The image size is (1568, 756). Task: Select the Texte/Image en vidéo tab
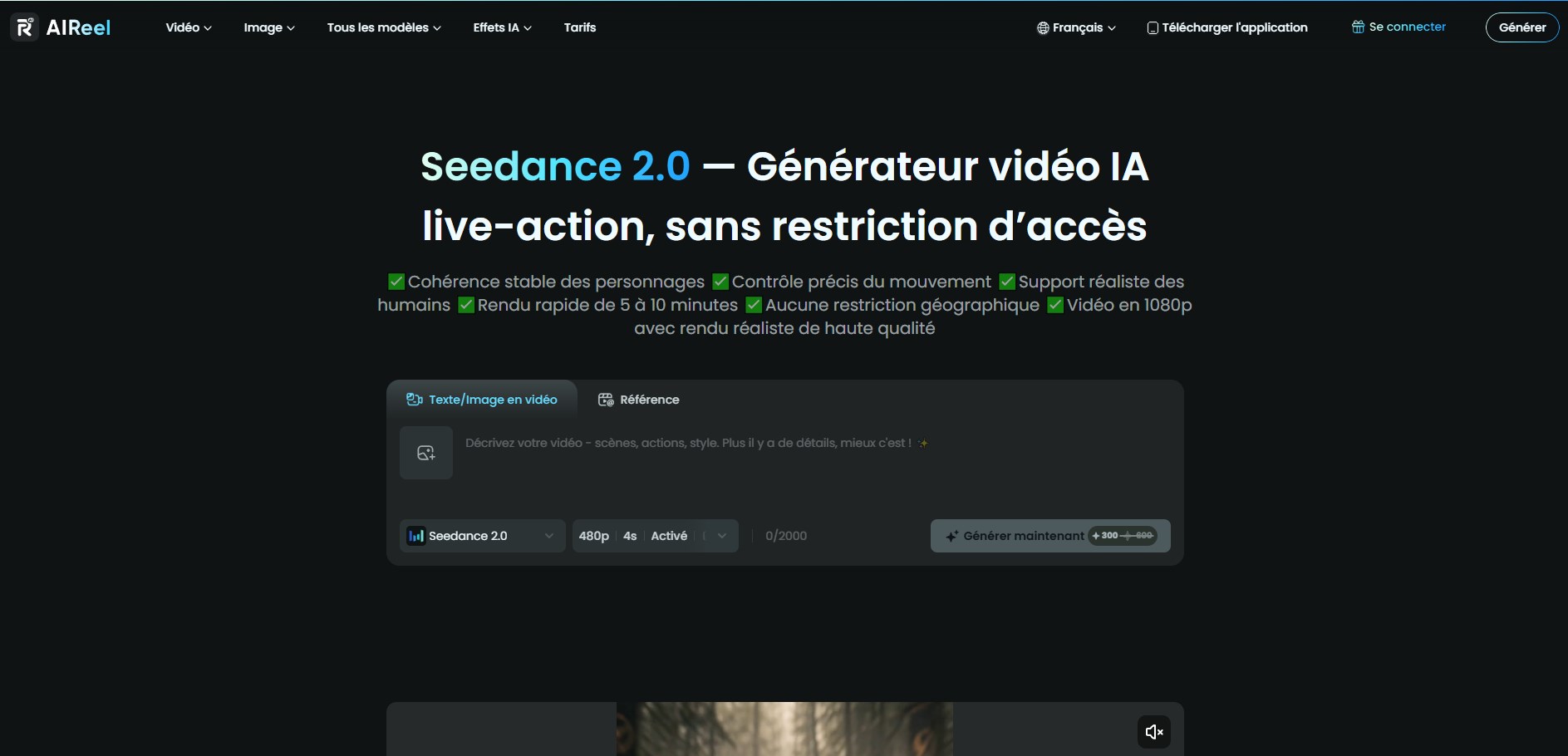pos(482,400)
